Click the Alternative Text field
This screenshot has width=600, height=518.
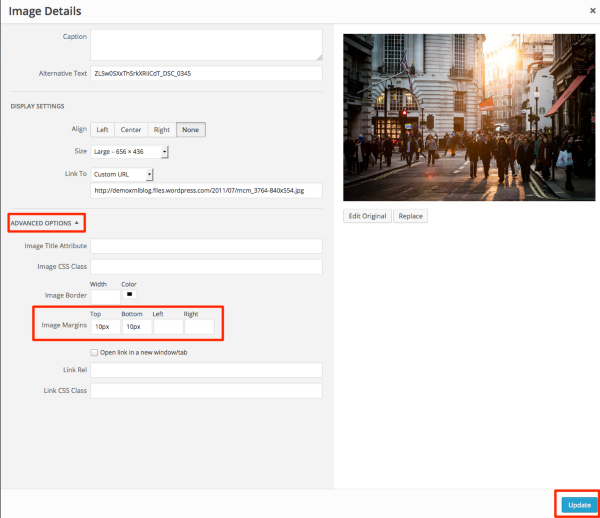coord(206,73)
